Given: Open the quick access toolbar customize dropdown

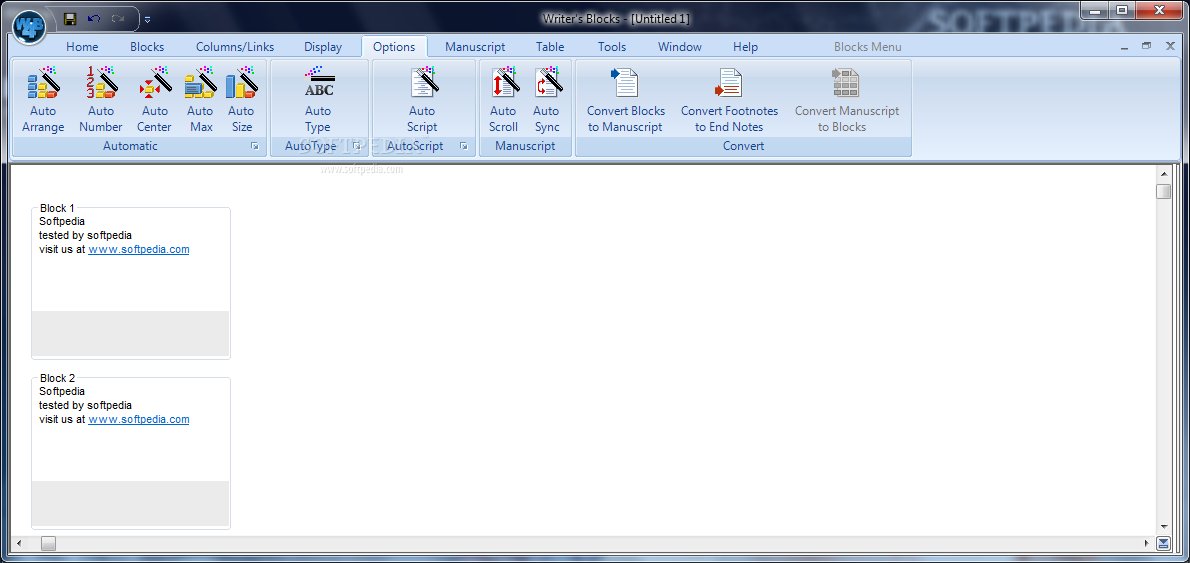Looking at the screenshot, I should (x=147, y=19).
